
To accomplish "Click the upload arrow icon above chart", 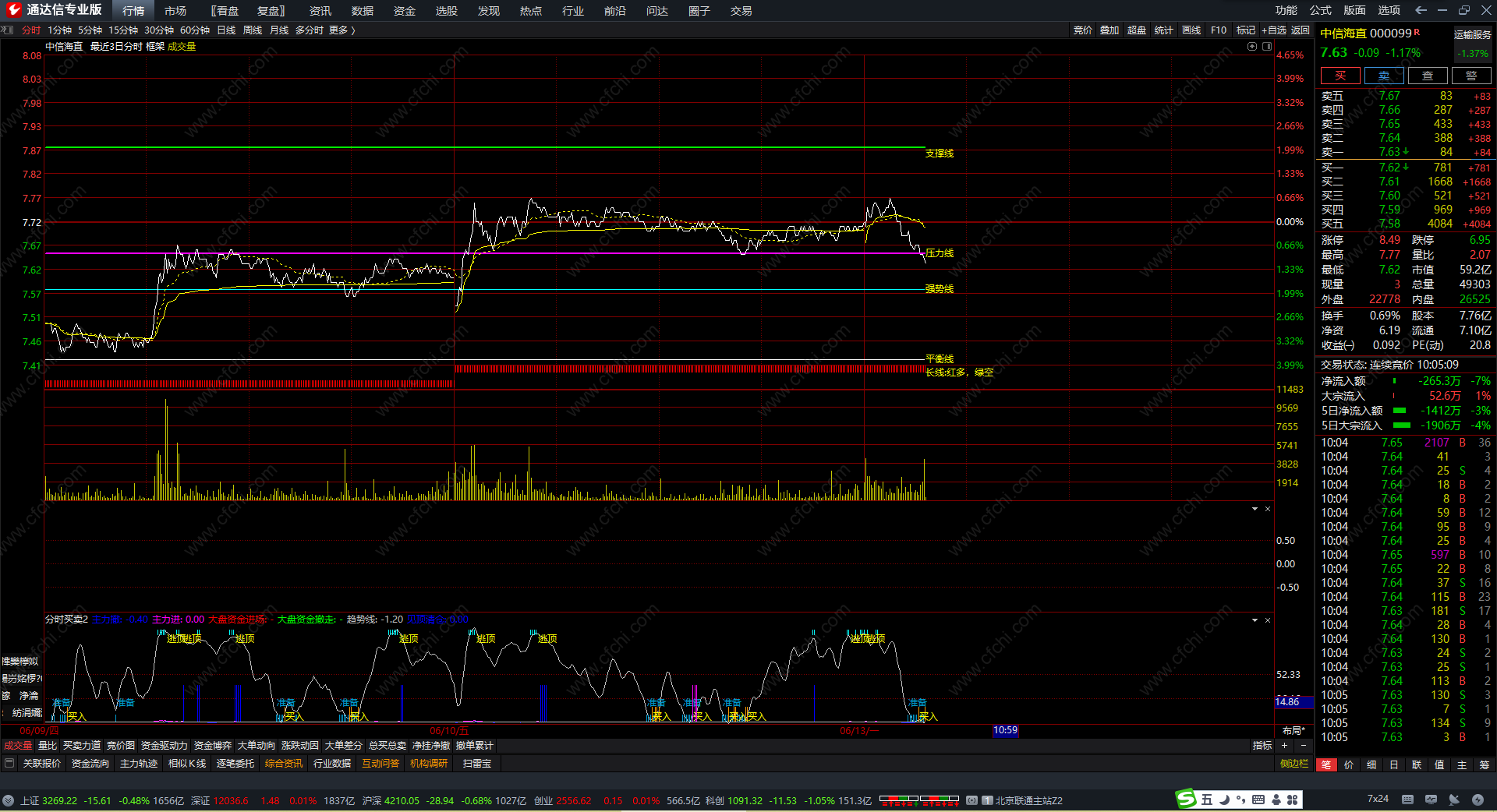I will pos(1252,47).
